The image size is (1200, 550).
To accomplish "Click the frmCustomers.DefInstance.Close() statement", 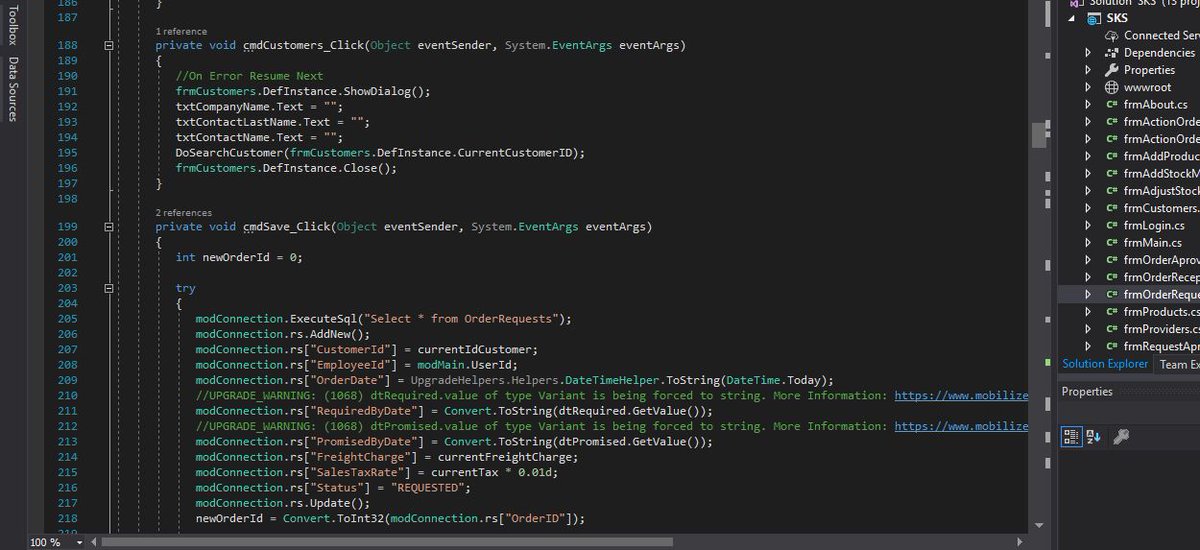I will click(286, 168).
